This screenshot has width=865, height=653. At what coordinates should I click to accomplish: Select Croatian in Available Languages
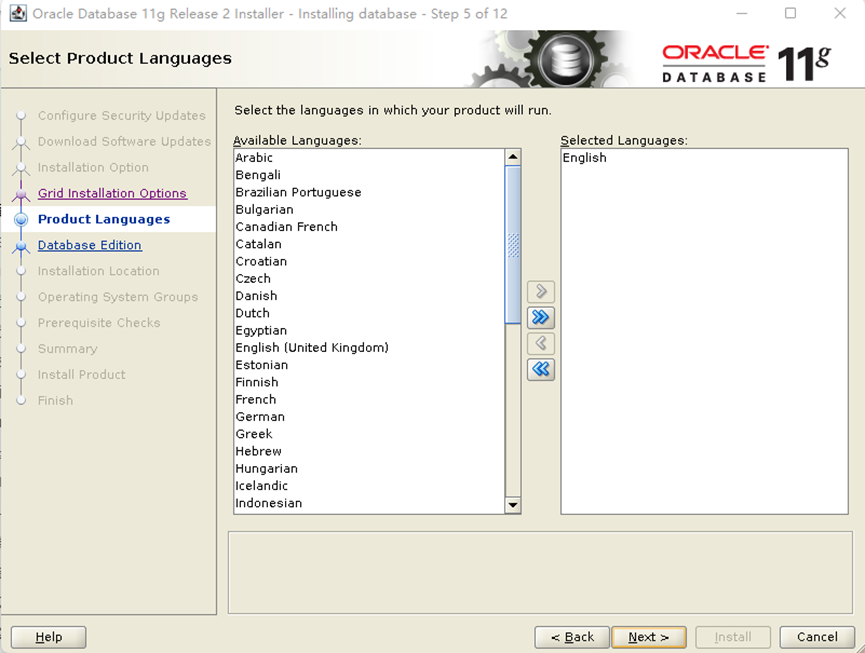click(369, 261)
